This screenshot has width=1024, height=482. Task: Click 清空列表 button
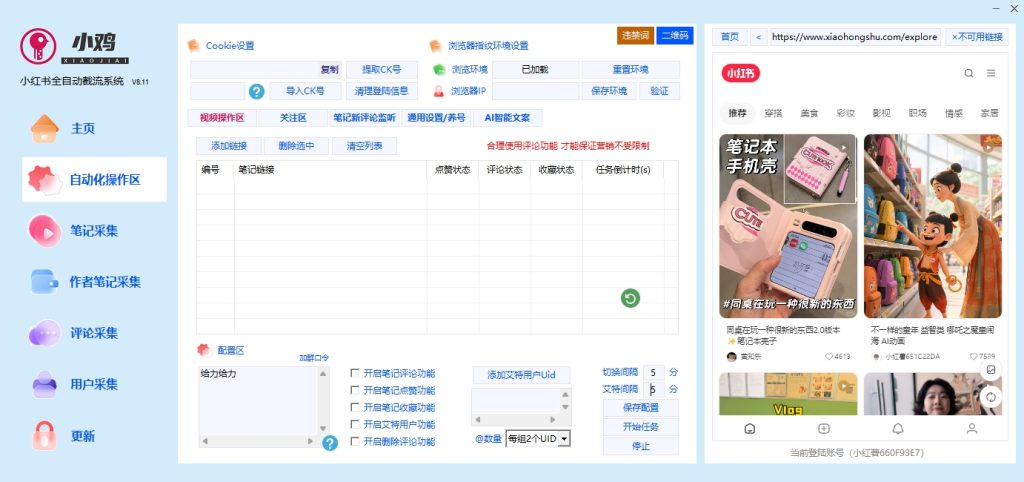point(364,146)
